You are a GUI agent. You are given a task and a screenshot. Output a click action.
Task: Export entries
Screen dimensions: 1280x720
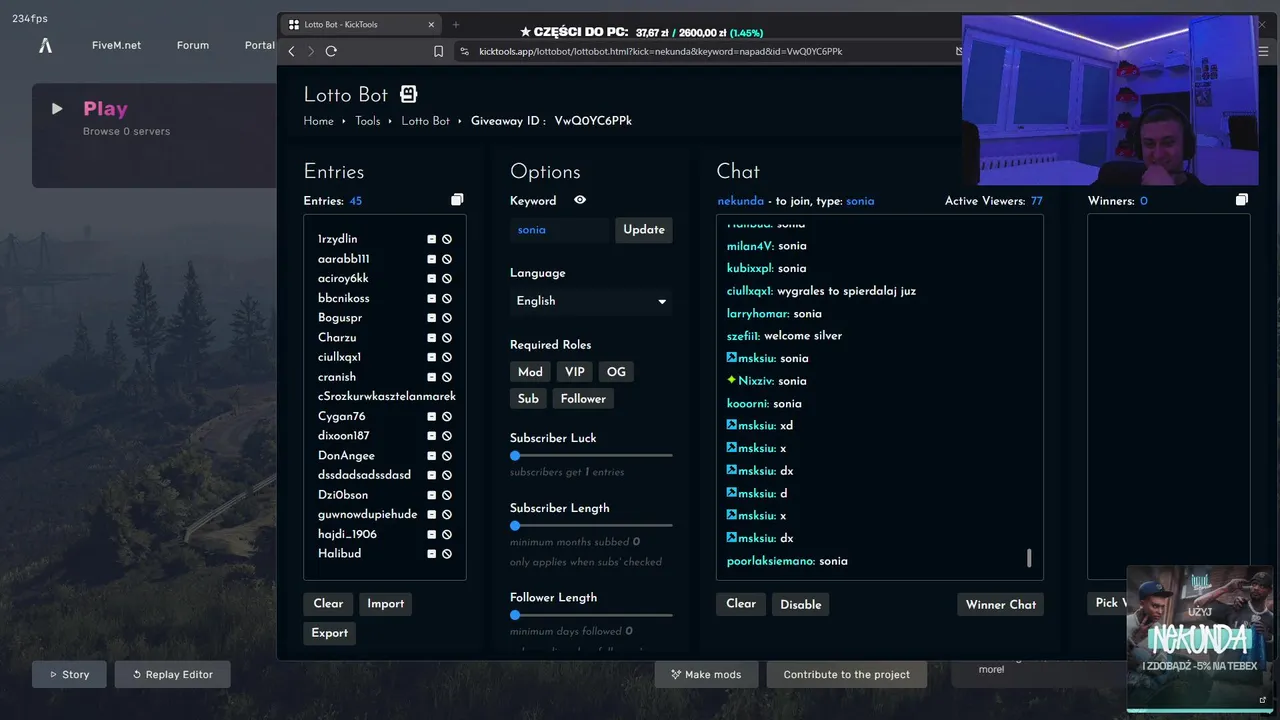(329, 633)
